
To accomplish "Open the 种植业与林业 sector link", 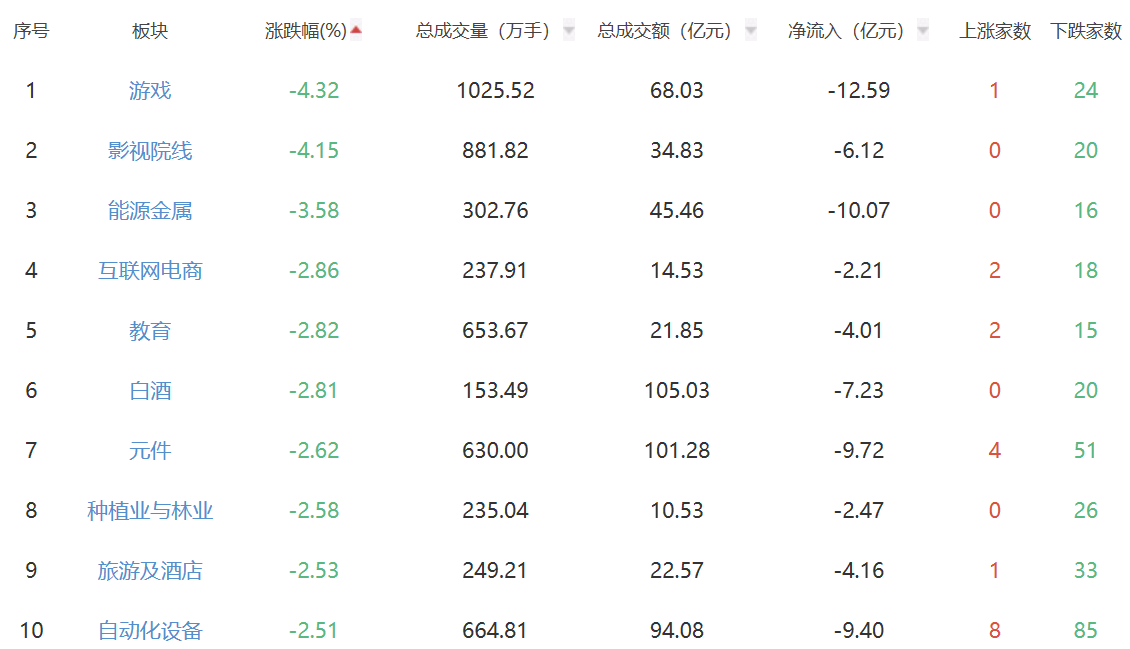I will [x=150, y=511].
